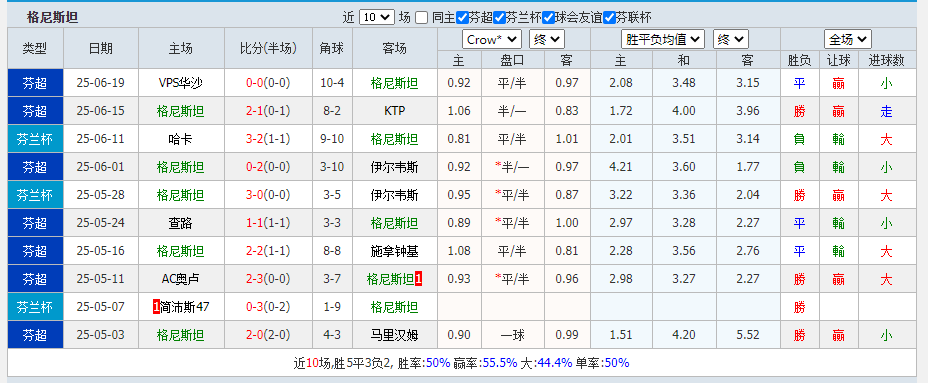Uncheck the 芬兰杯 filter checkbox

[500, 18]
